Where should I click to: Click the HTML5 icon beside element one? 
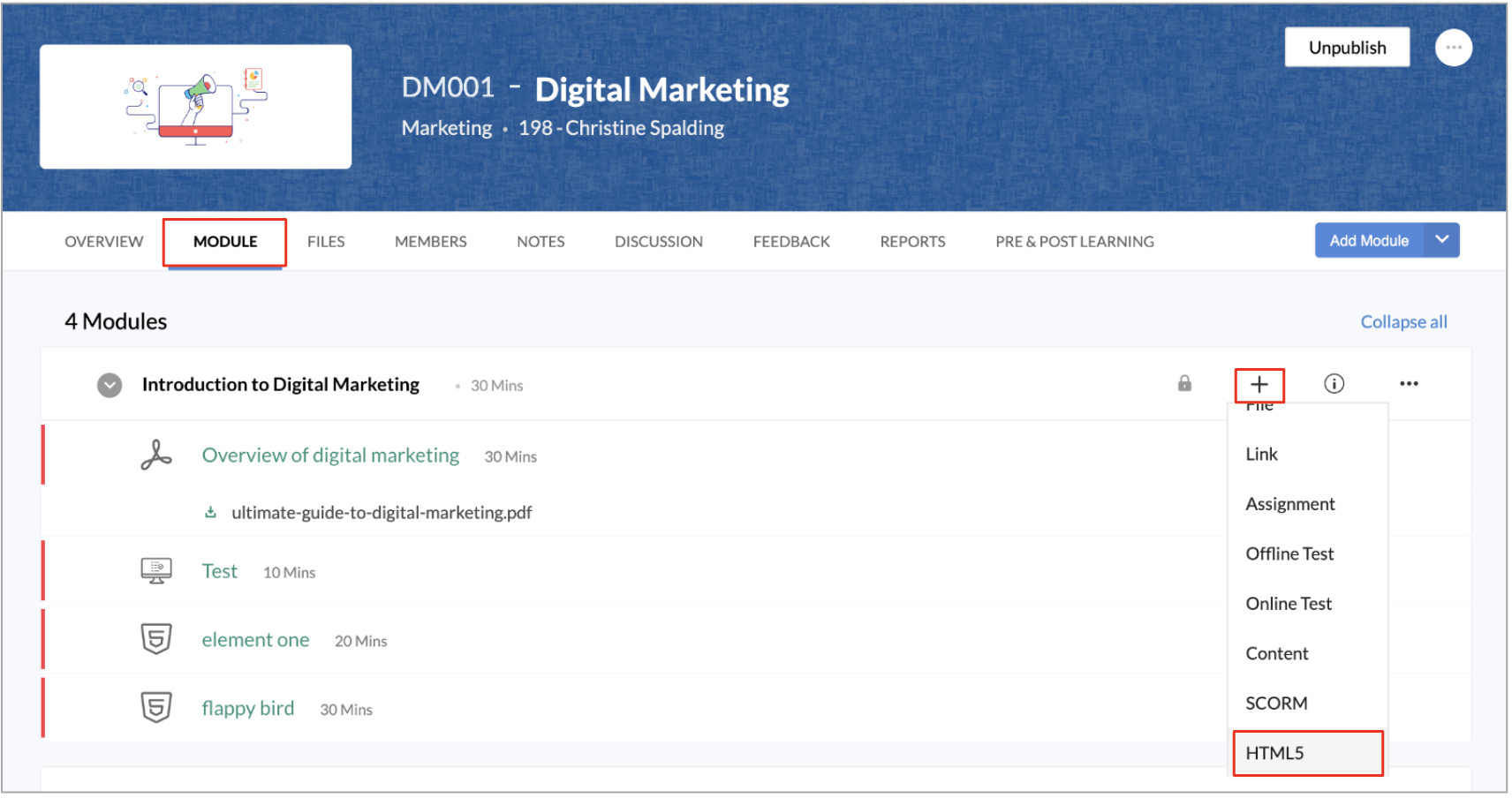(156, 638)
